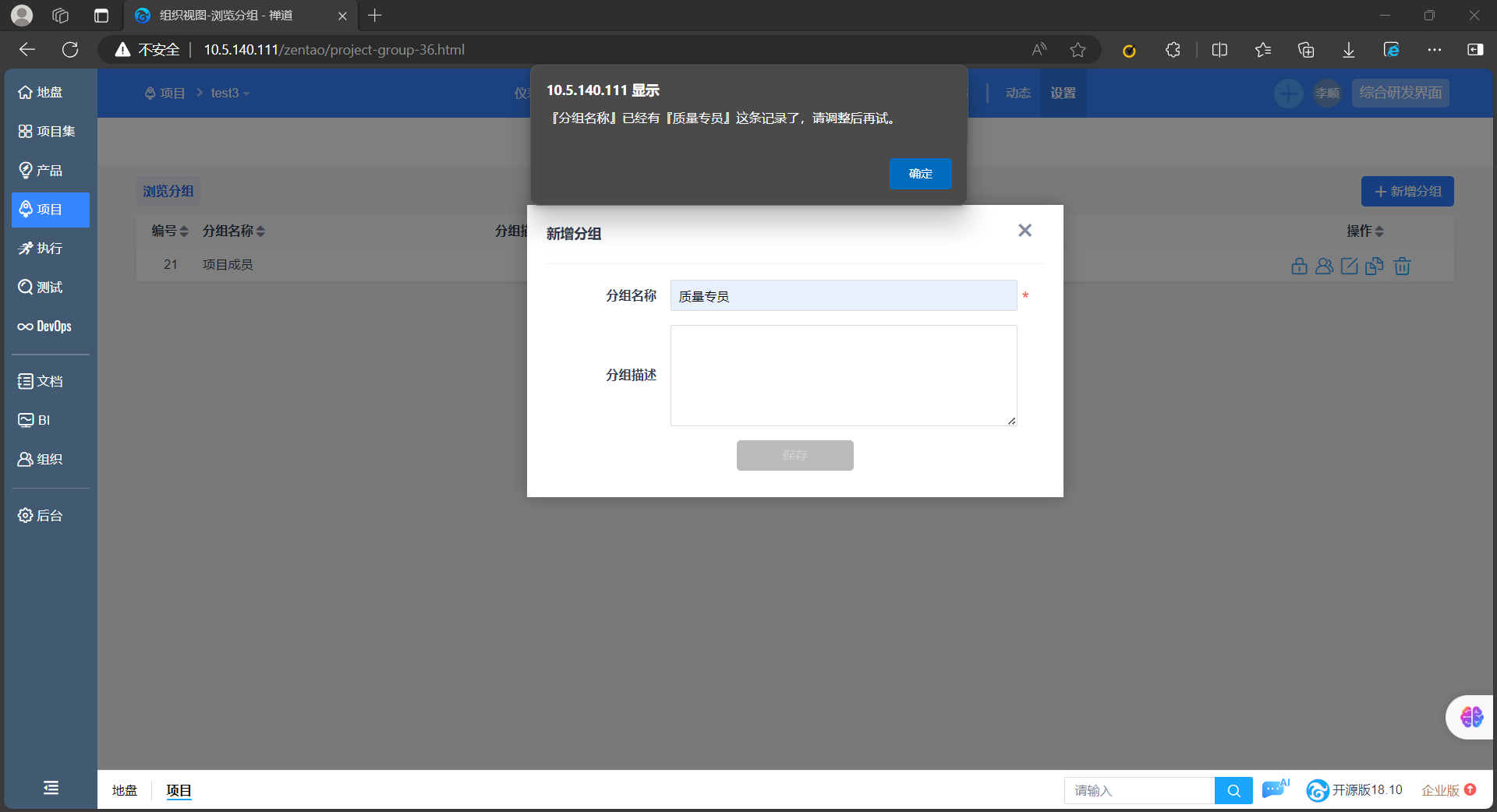Sort the table by 编号 column

[169, 231]
